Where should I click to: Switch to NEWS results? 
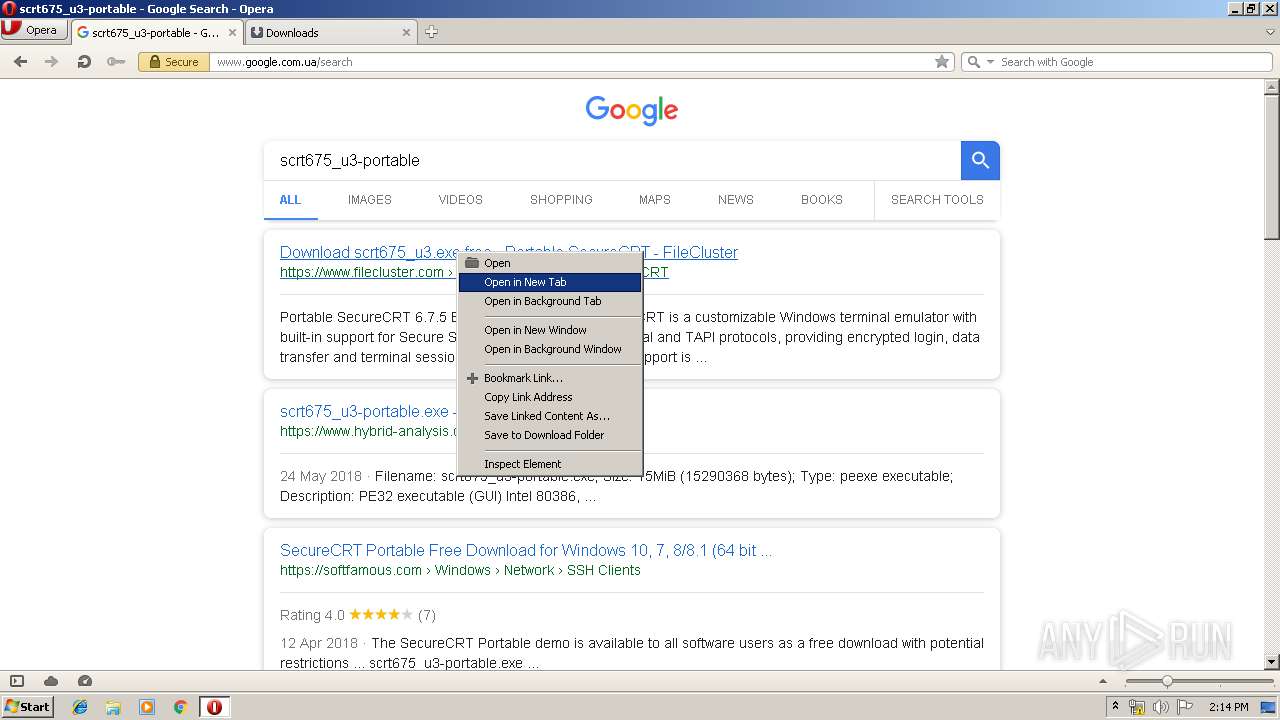[736, 199]
